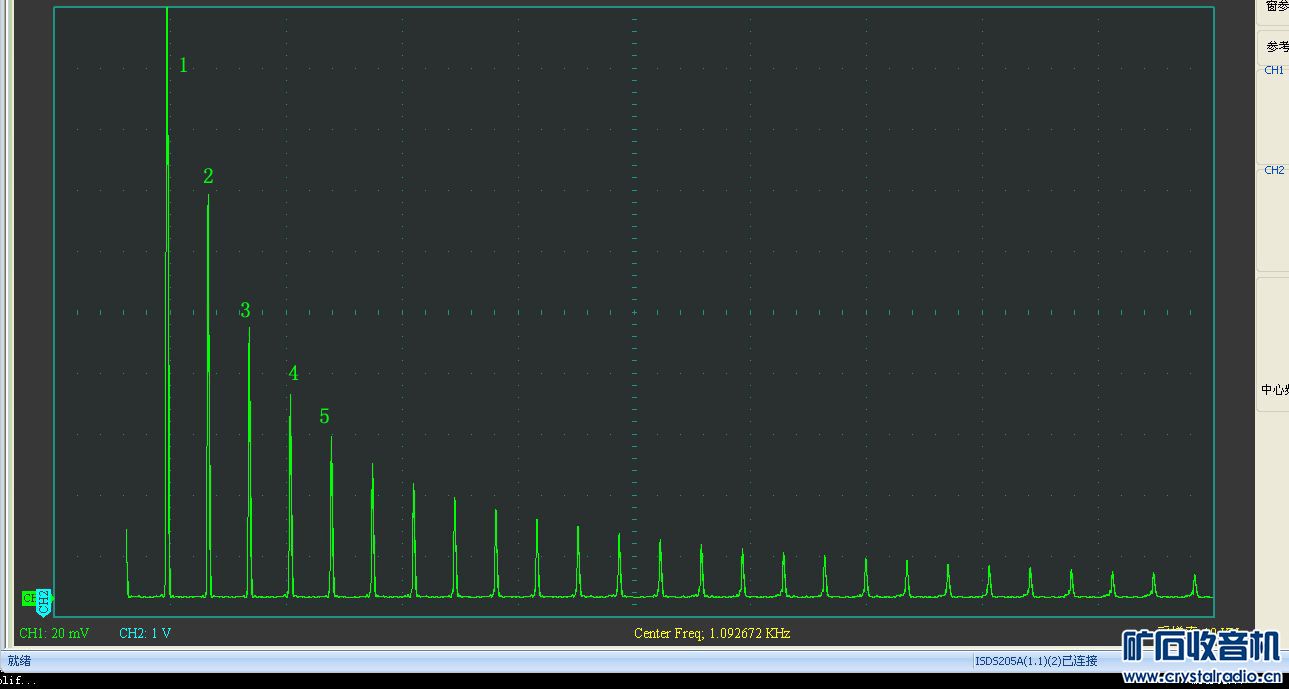The image size is (1289, 689).
Task: Click the 就绪 status bar message
Action: 19,661
